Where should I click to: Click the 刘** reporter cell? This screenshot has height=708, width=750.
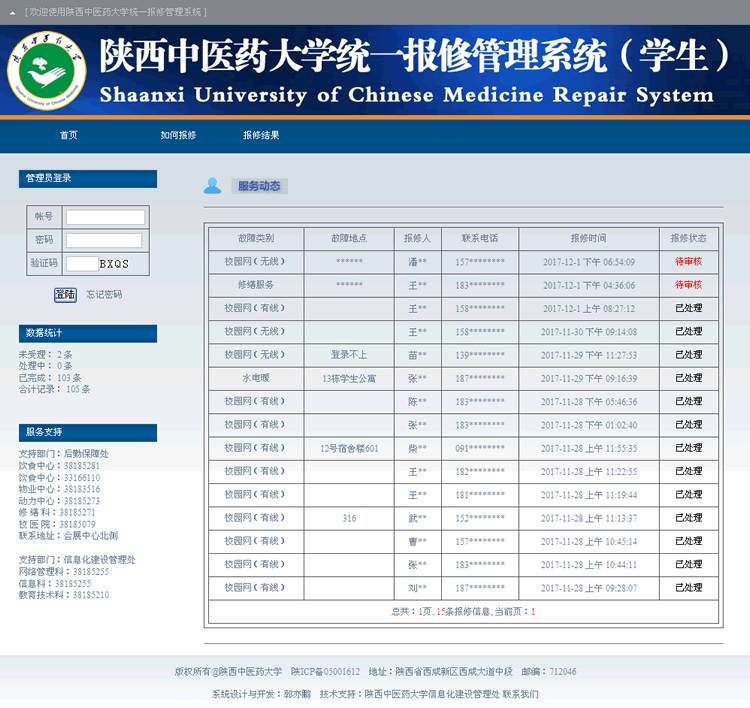[x=418, y=588]
